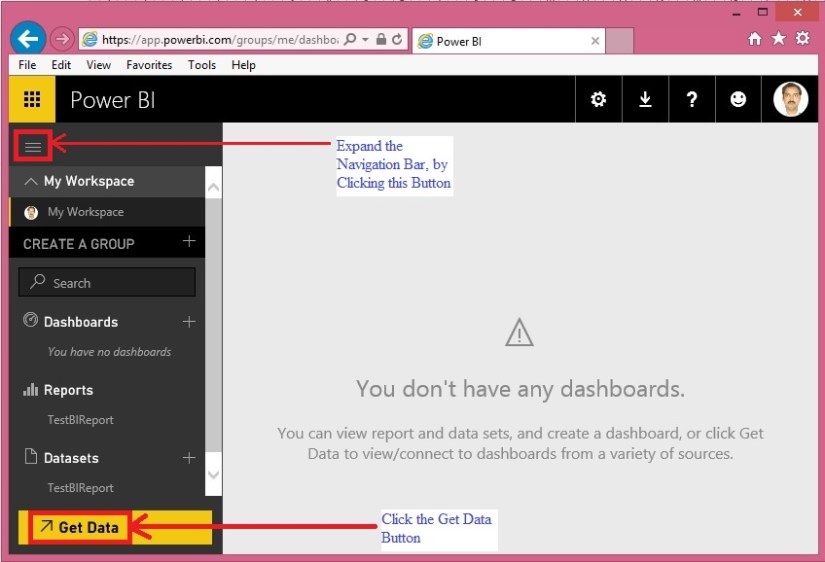
Task: Click the Dashboards heading
Action: (x=81, y=322)
